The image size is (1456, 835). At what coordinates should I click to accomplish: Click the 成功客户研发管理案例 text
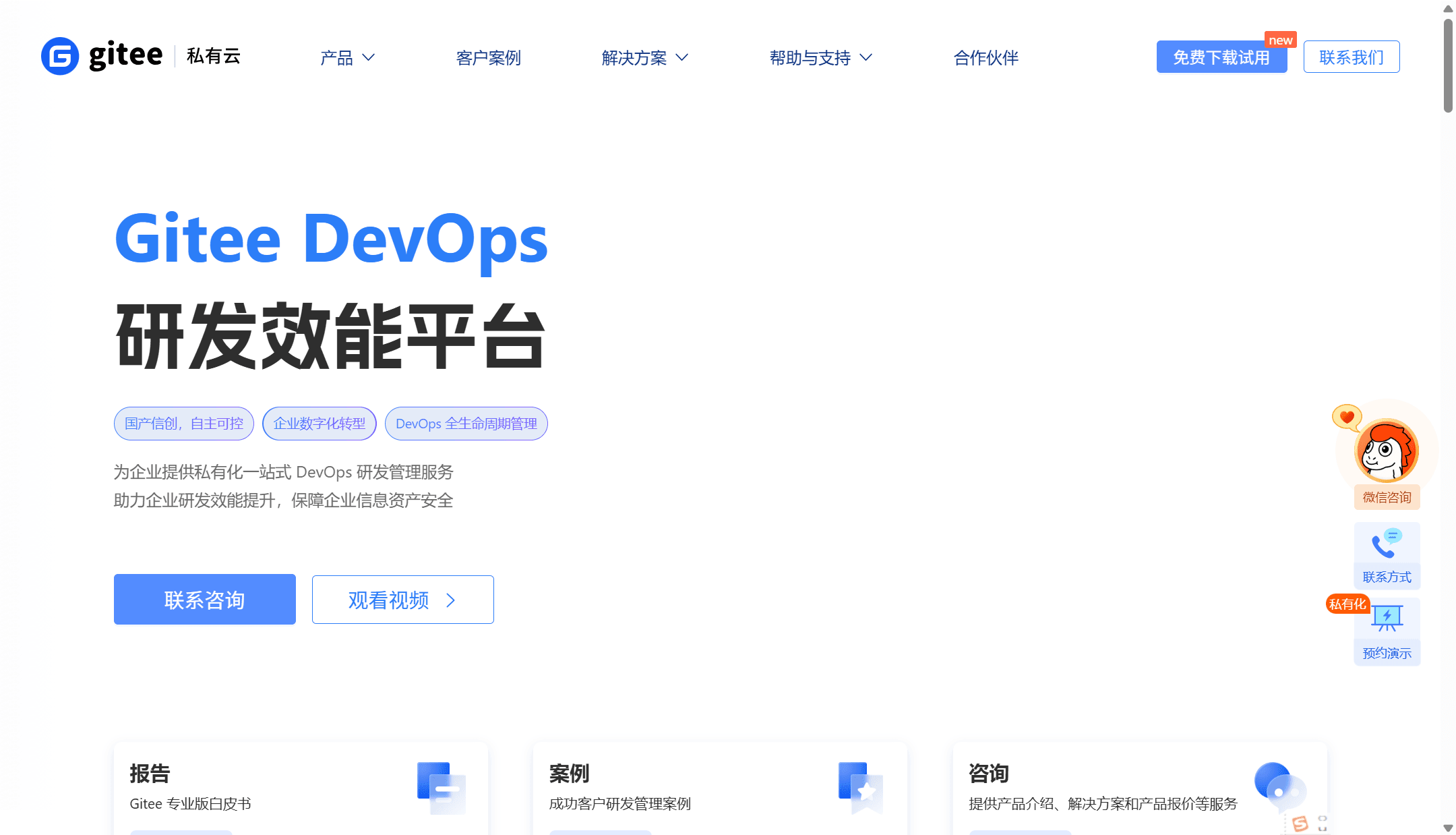619,803
